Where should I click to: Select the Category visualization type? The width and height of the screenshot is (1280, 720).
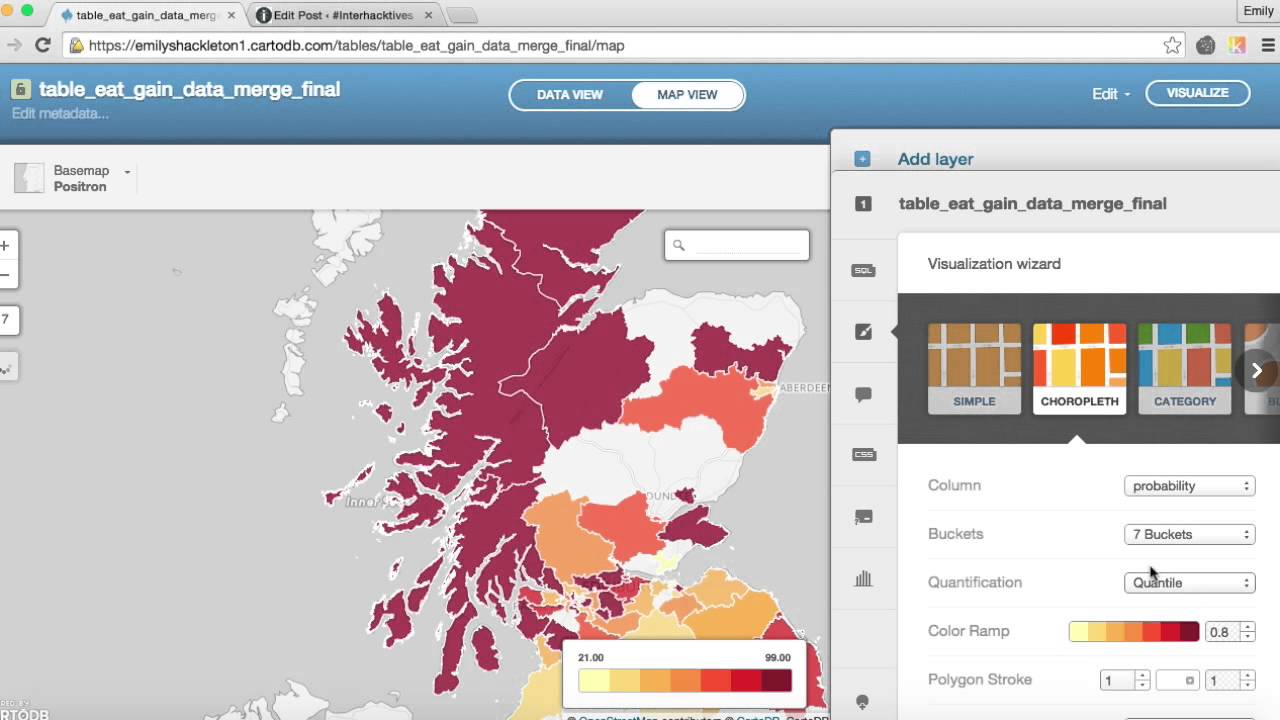1184,368
